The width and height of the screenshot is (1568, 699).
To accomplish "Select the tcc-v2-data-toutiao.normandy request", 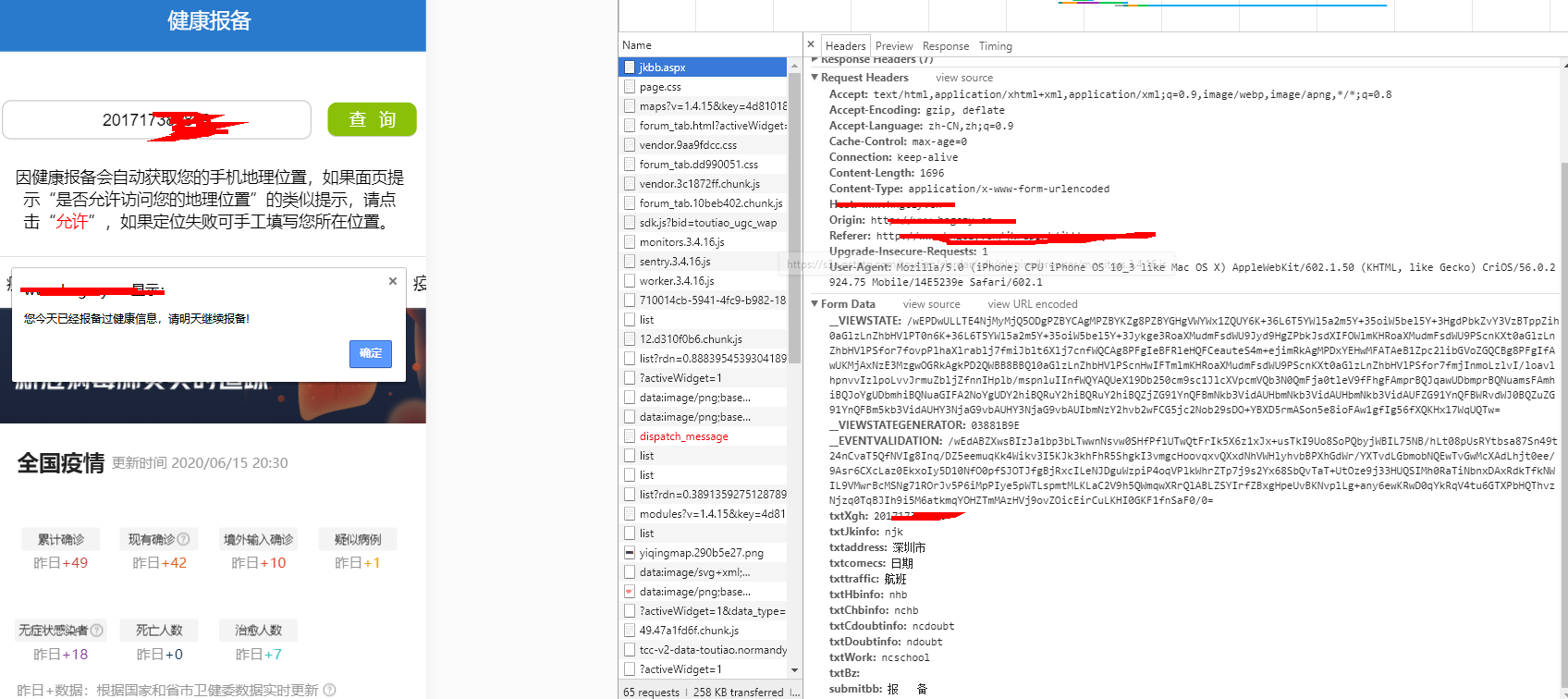I will [703, 650].
